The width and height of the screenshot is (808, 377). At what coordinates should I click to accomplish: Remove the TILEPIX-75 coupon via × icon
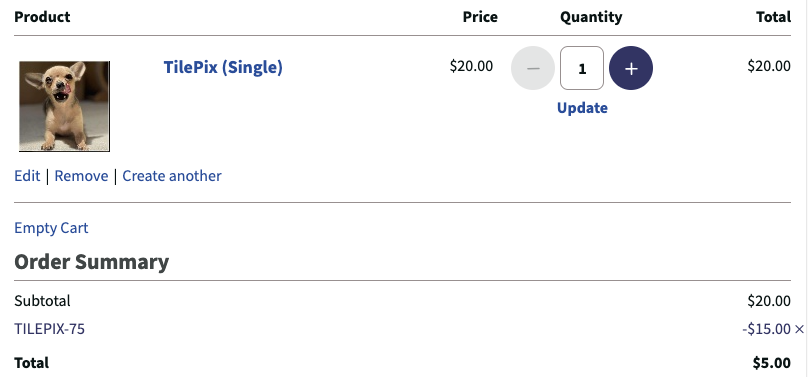799,329
